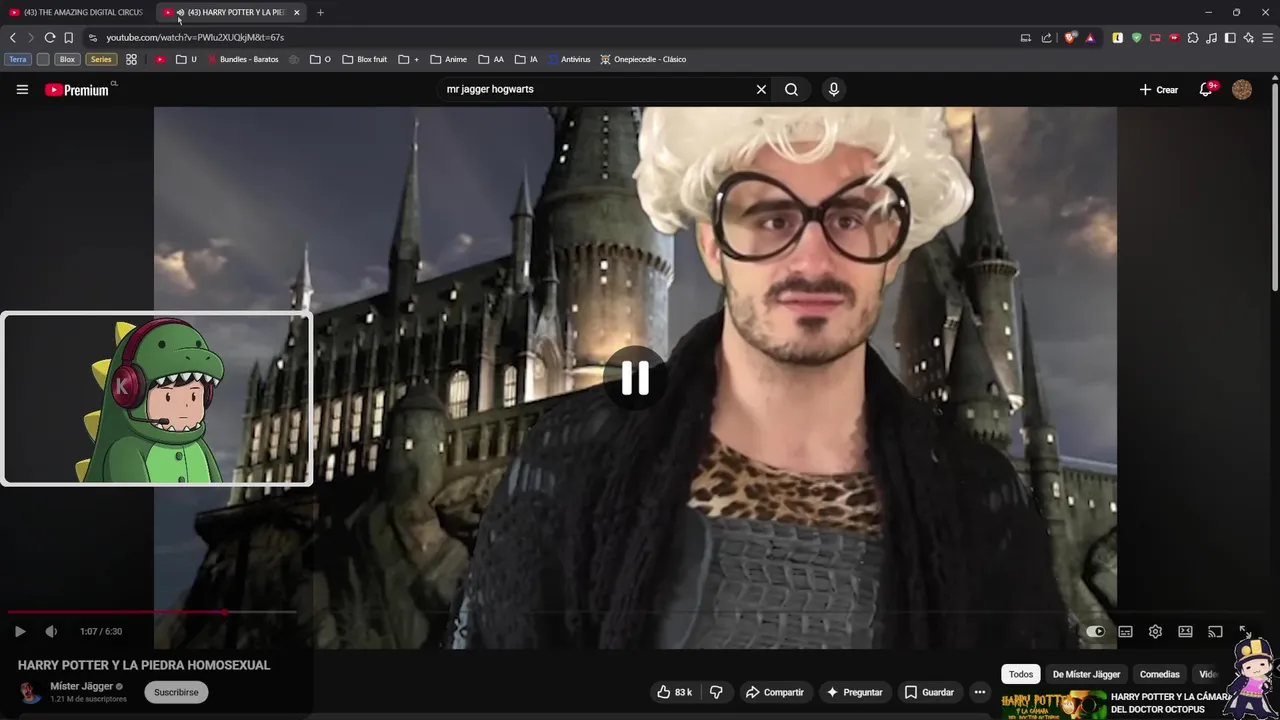Play the video from control bar
The width and height of the screenshot is (1280, 720).
(20, 631)
